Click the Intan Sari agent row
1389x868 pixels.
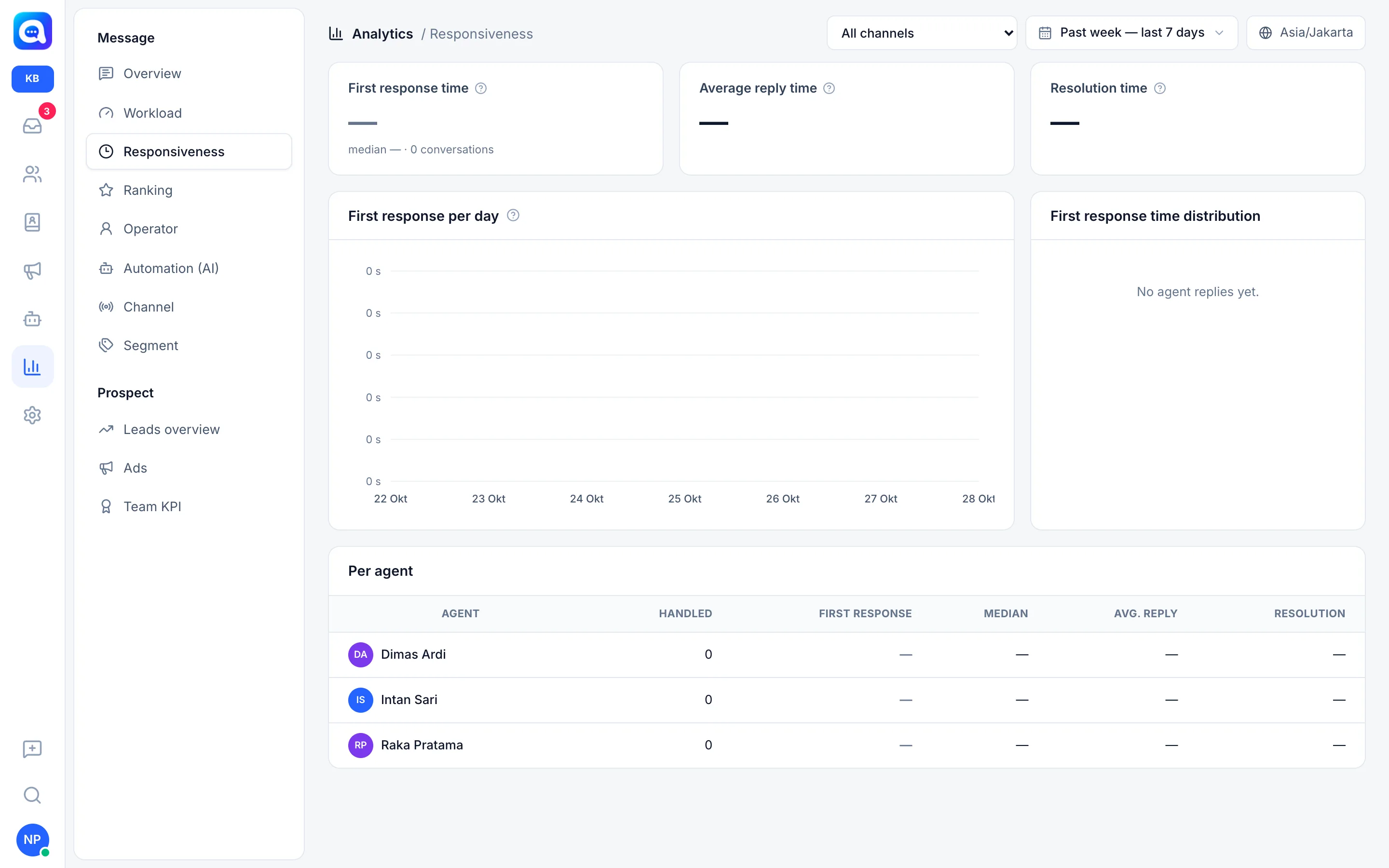[x=846, y=700]
